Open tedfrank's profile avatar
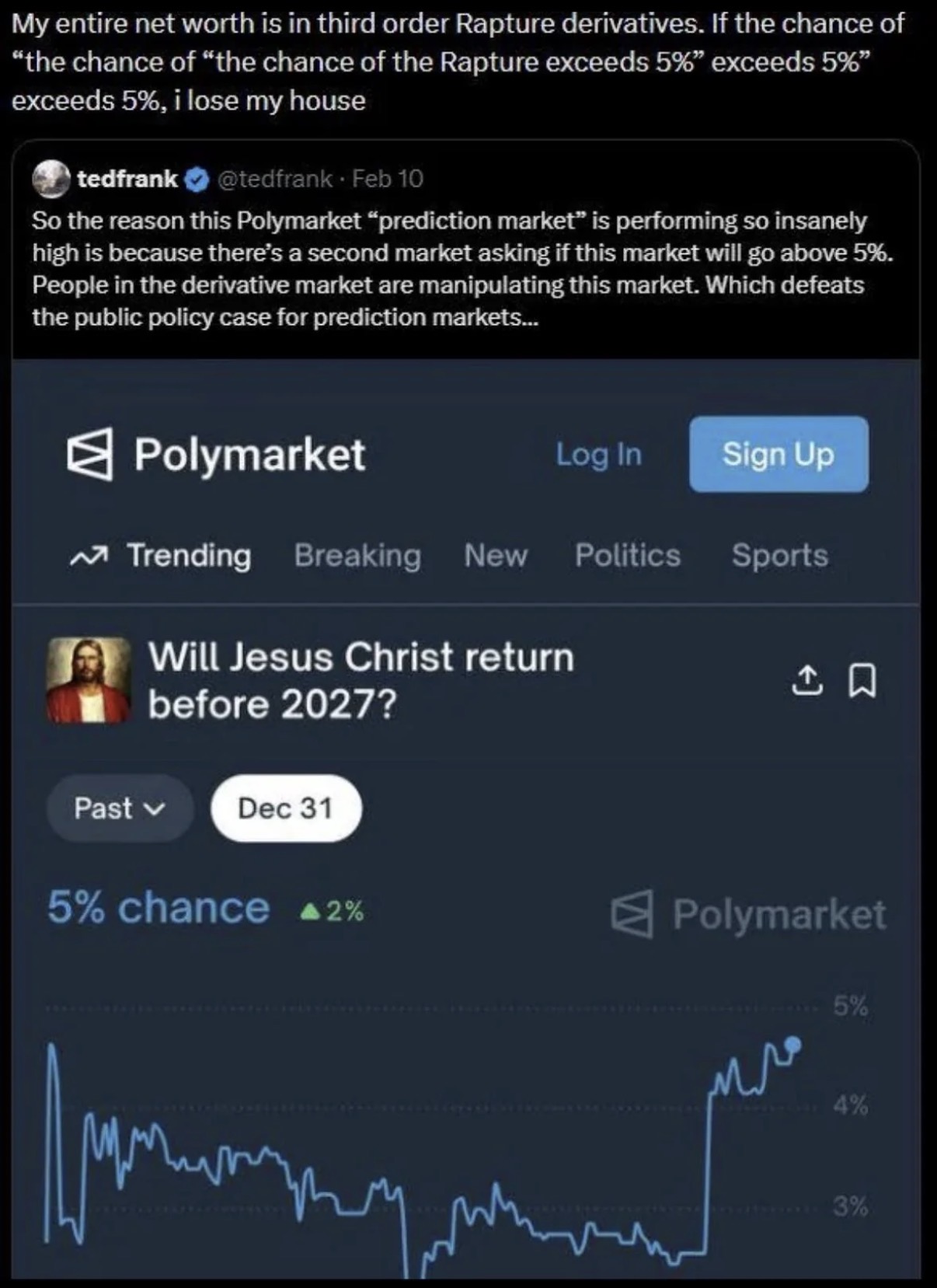Viewport: 937px width, 1288px height. pos(51,180)
